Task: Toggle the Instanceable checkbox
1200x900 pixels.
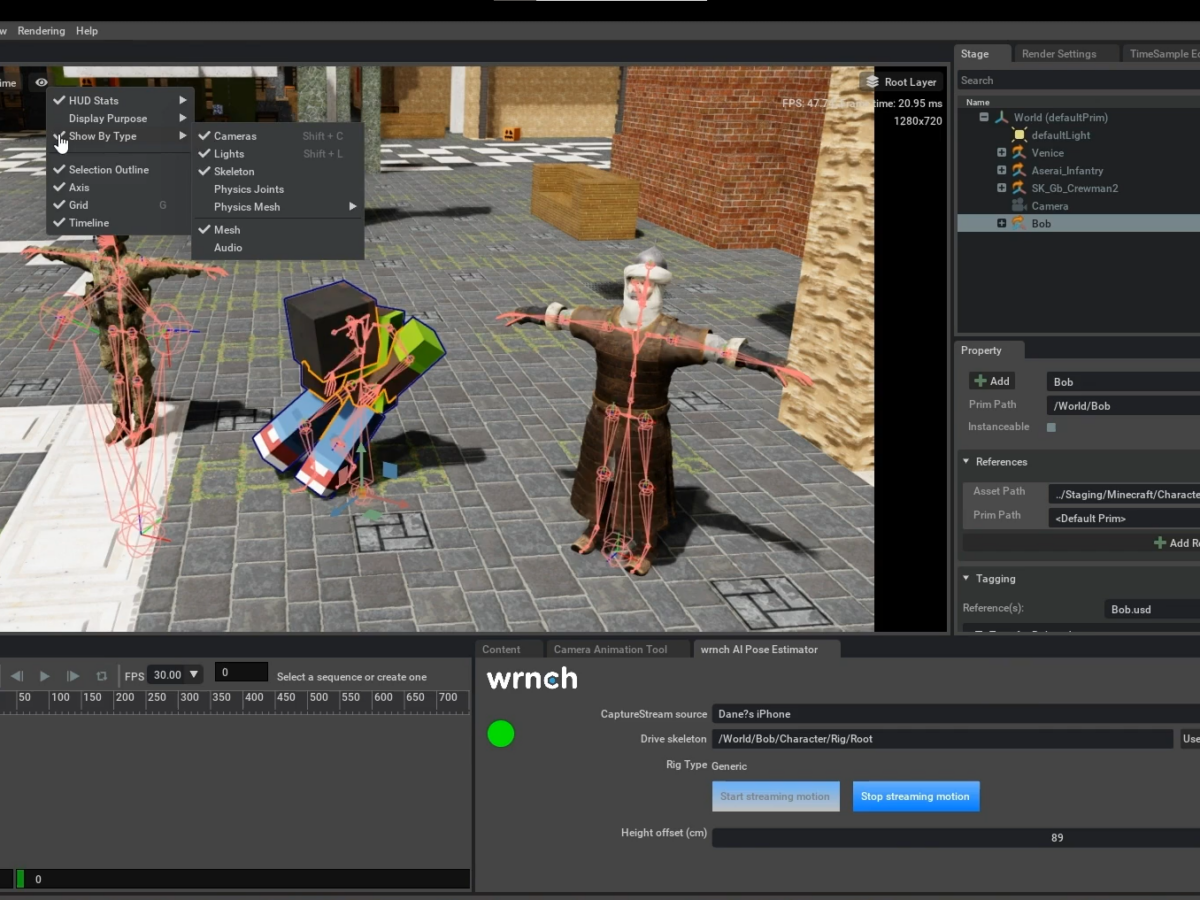Action: click(x=1051, y=427)
